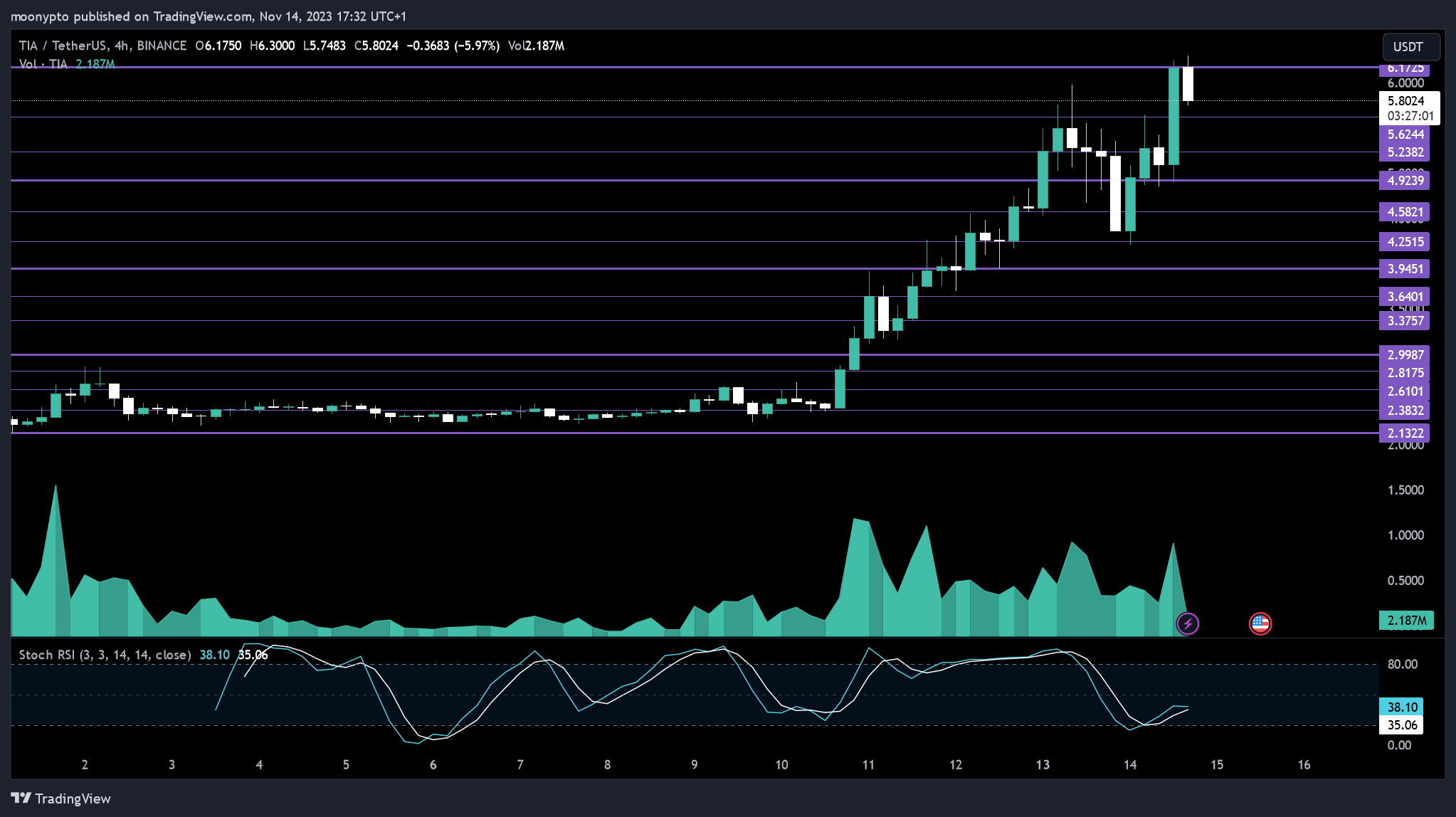
Task: Click the published by moonypto header text
Action: point(208,16)
